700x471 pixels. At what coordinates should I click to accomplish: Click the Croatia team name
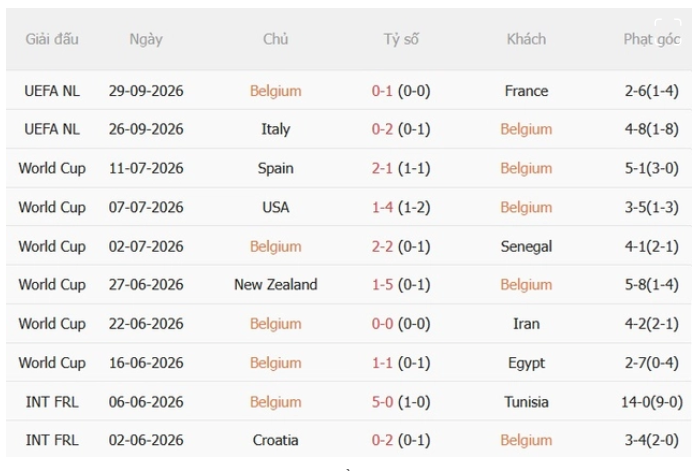point(275,440)
